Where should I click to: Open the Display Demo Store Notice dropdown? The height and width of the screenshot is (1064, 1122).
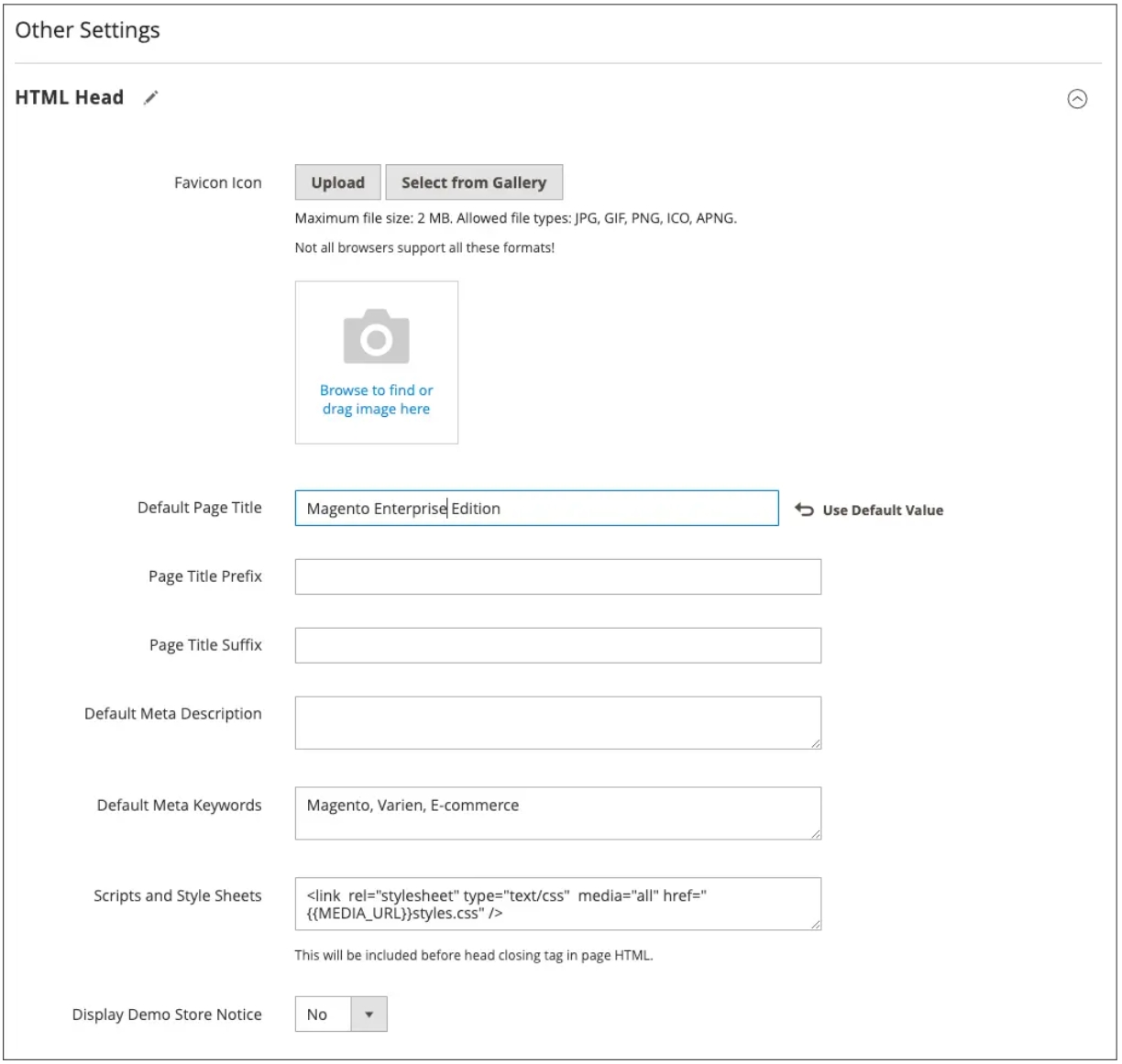341,1014
